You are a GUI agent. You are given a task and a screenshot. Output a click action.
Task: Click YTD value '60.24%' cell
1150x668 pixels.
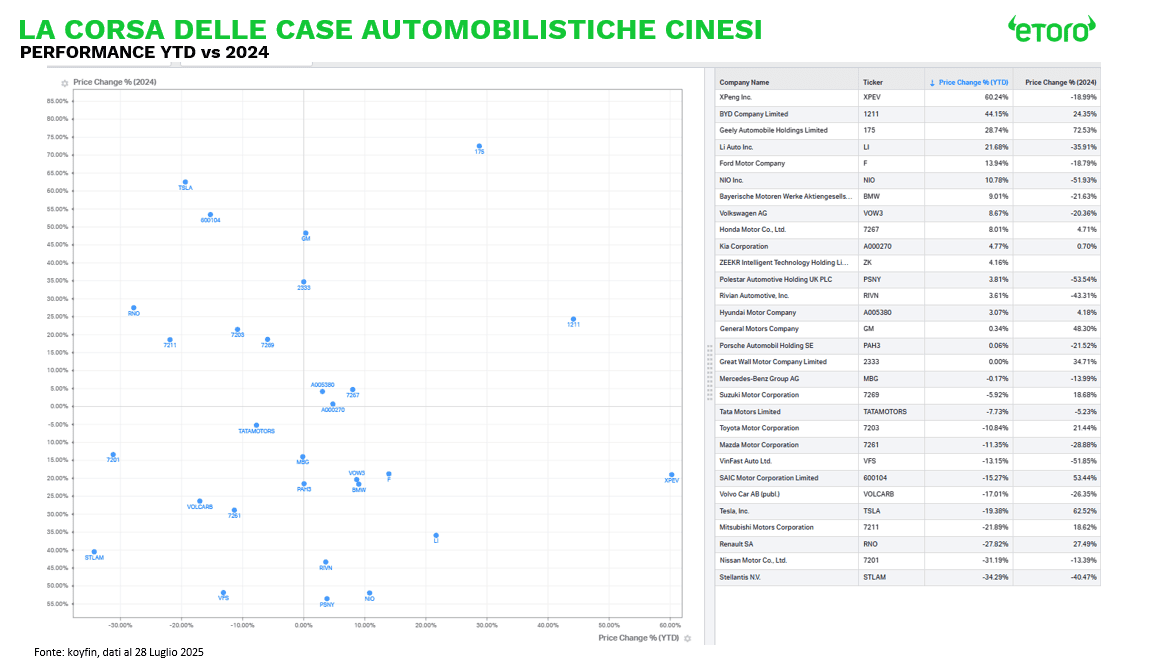pos(969,98)
